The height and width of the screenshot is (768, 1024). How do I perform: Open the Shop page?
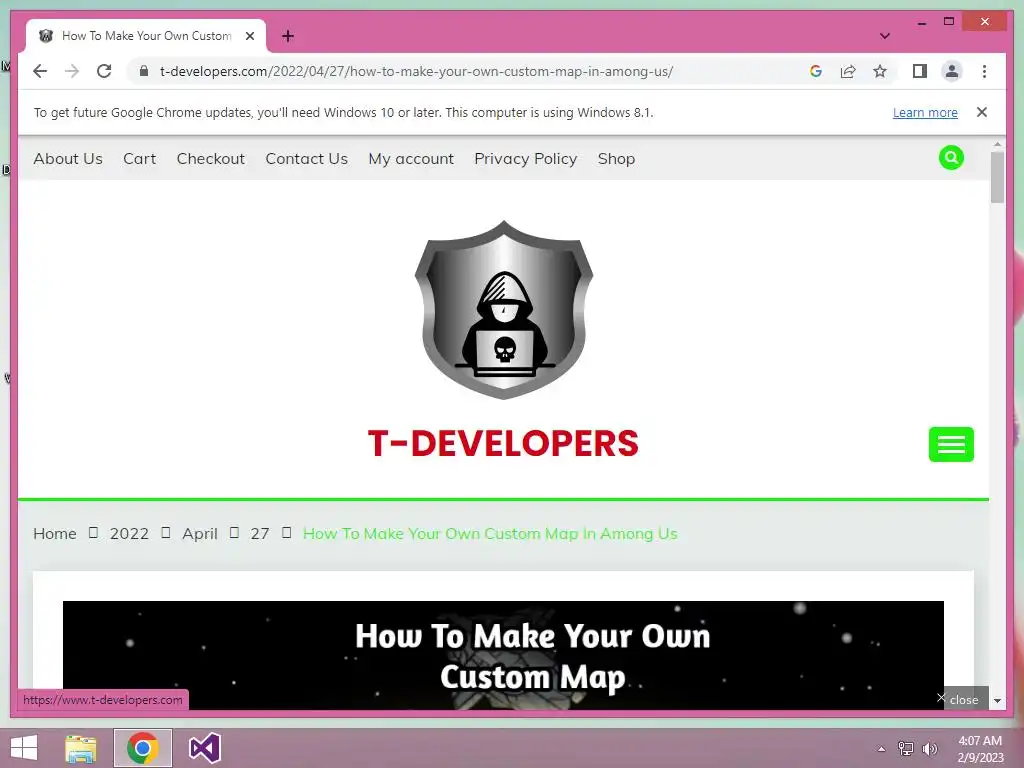(x=616, y=159)
